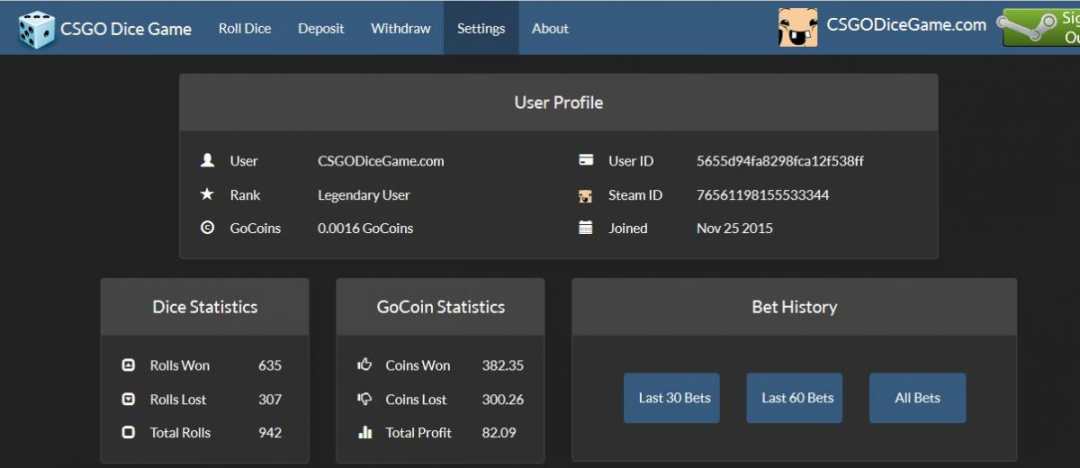Viewport: 1080px width, 468px height.
Task: Select the Settings tab
Action: [481, 28]
